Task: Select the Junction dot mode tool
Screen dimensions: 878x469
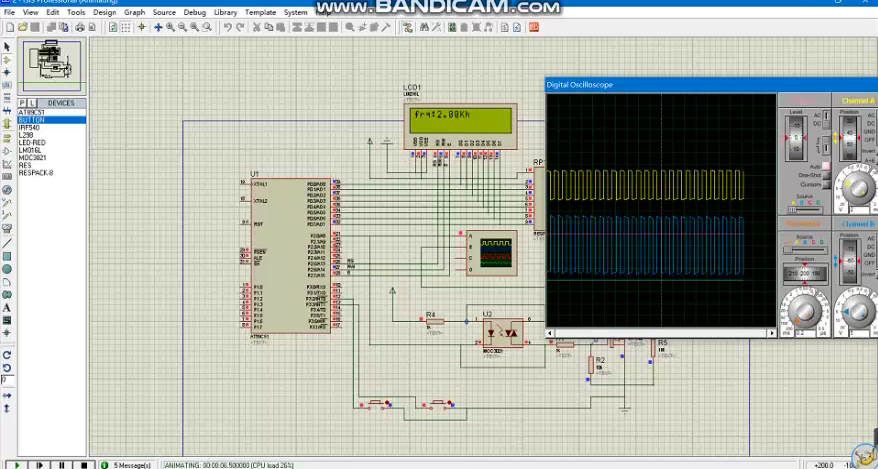Action: click(x=7, y=73)
